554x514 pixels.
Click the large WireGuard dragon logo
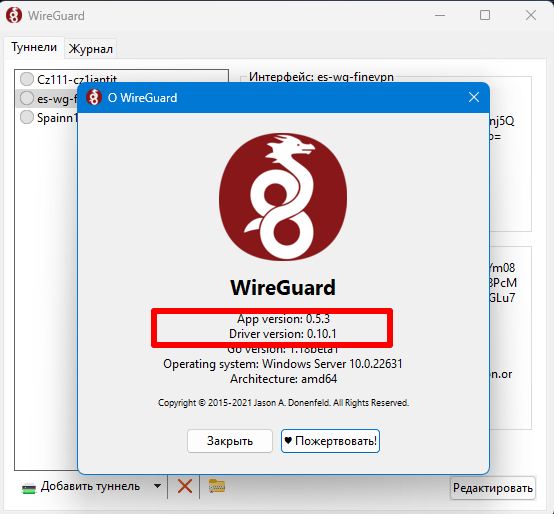[x=283, y=197]
